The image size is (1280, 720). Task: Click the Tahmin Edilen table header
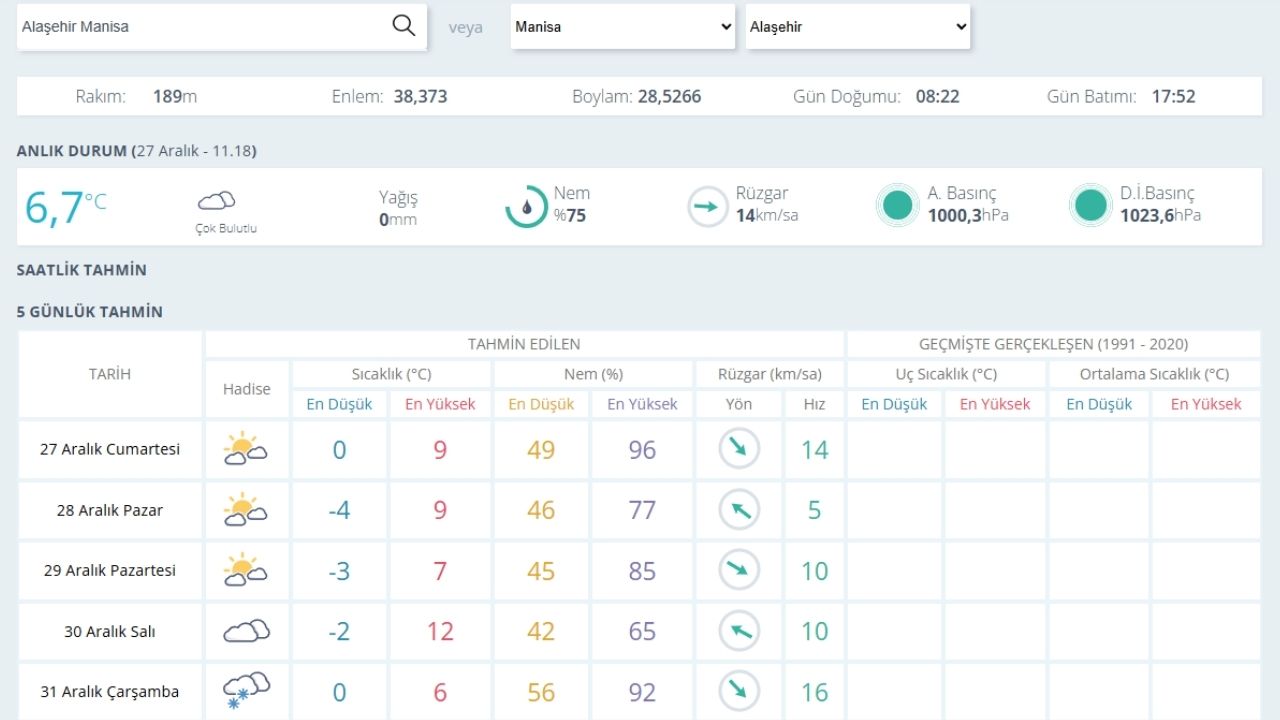[524, 344]
